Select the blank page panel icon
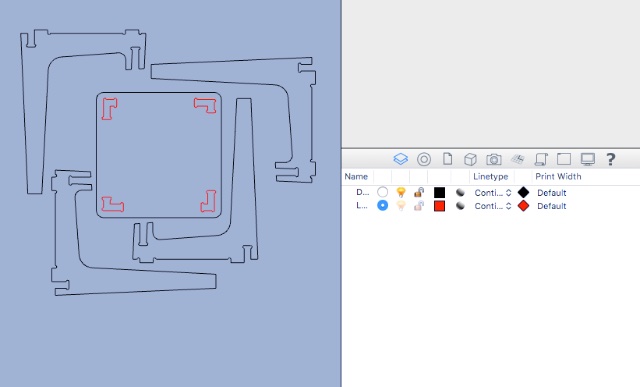The width and height of the screenshot is (640, 387). point(447,158)
